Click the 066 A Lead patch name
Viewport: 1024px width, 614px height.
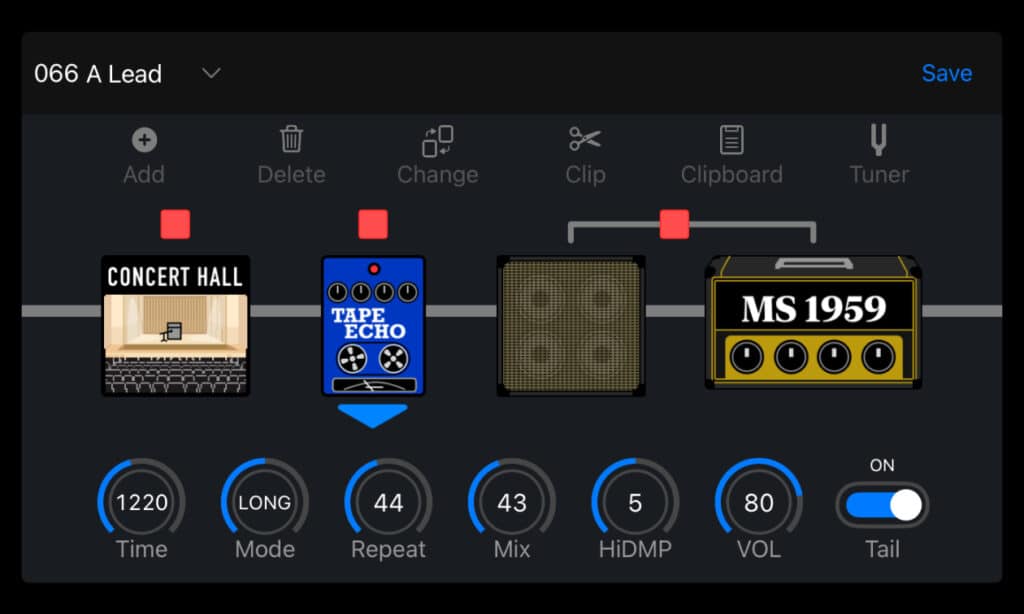coord(98,73)
